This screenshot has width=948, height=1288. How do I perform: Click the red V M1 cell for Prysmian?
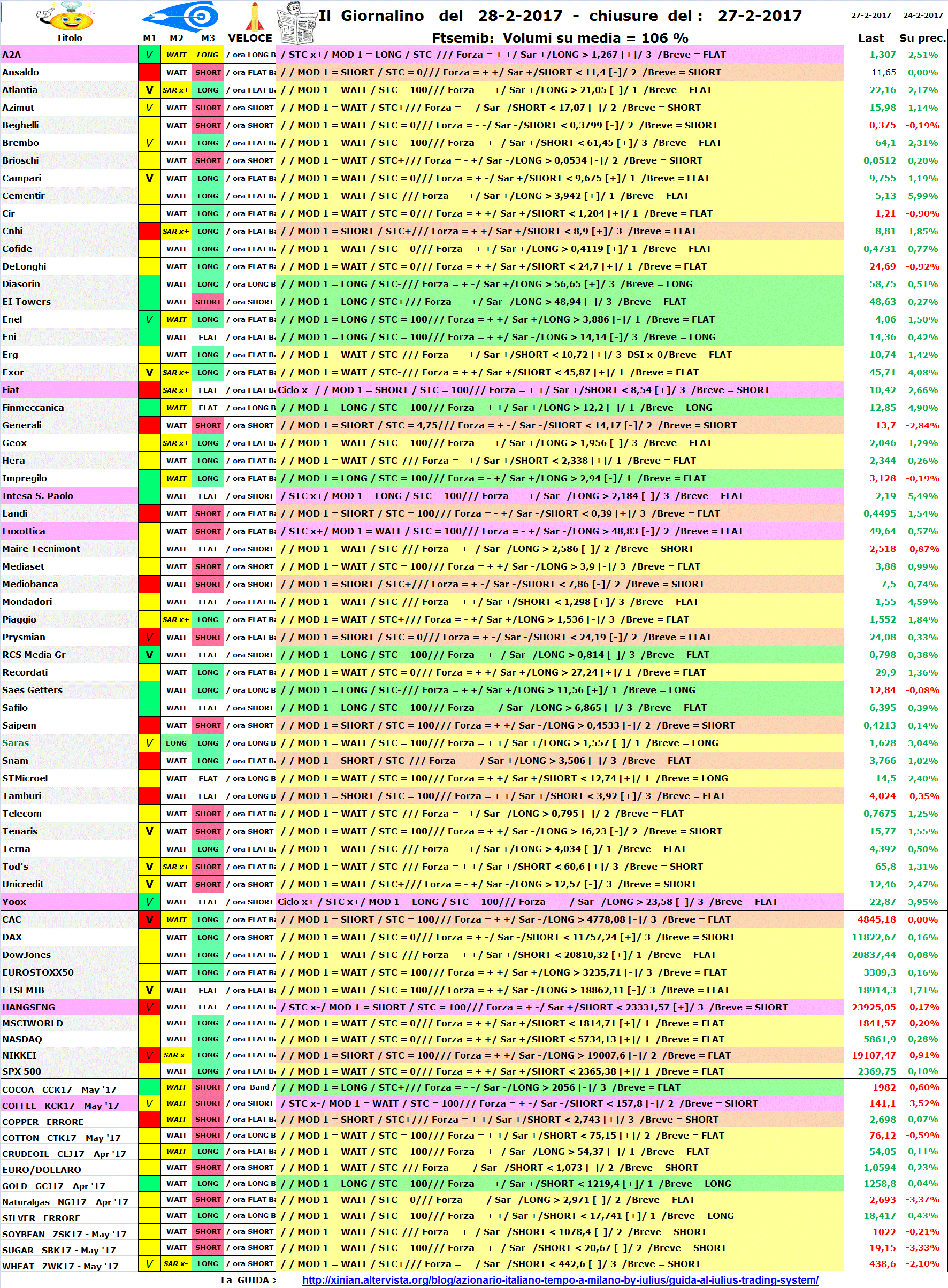tap(149, 637)
